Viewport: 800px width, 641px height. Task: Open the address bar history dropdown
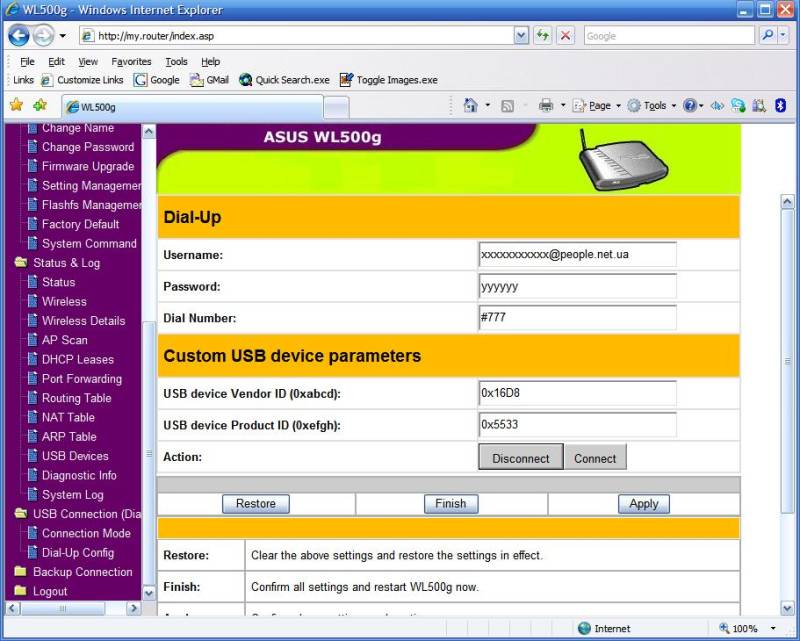[522, 36]
